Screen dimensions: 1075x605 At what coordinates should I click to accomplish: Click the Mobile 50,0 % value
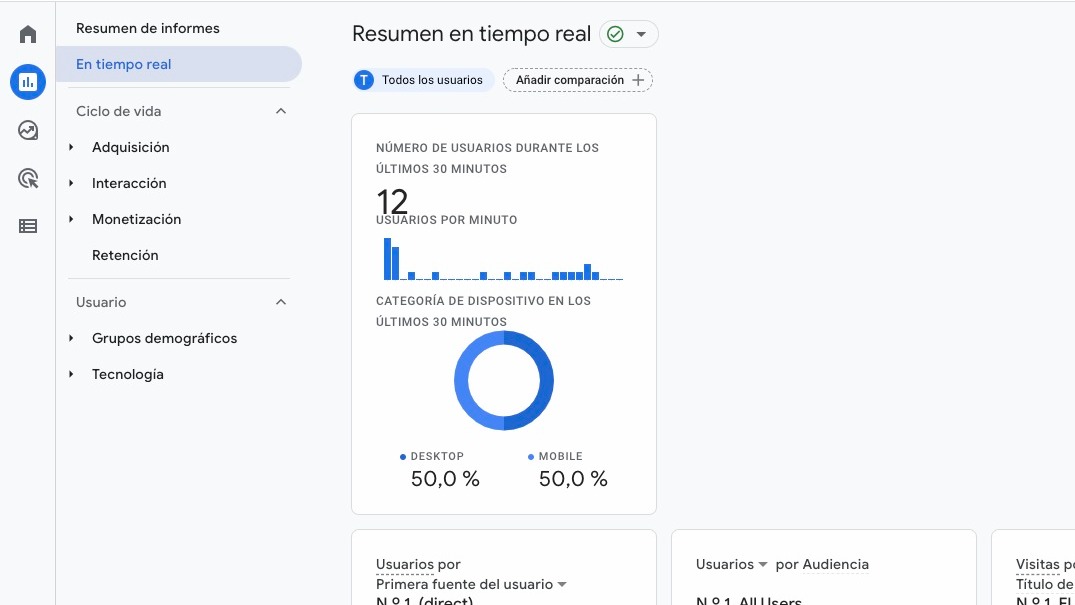tap(573, 479)
